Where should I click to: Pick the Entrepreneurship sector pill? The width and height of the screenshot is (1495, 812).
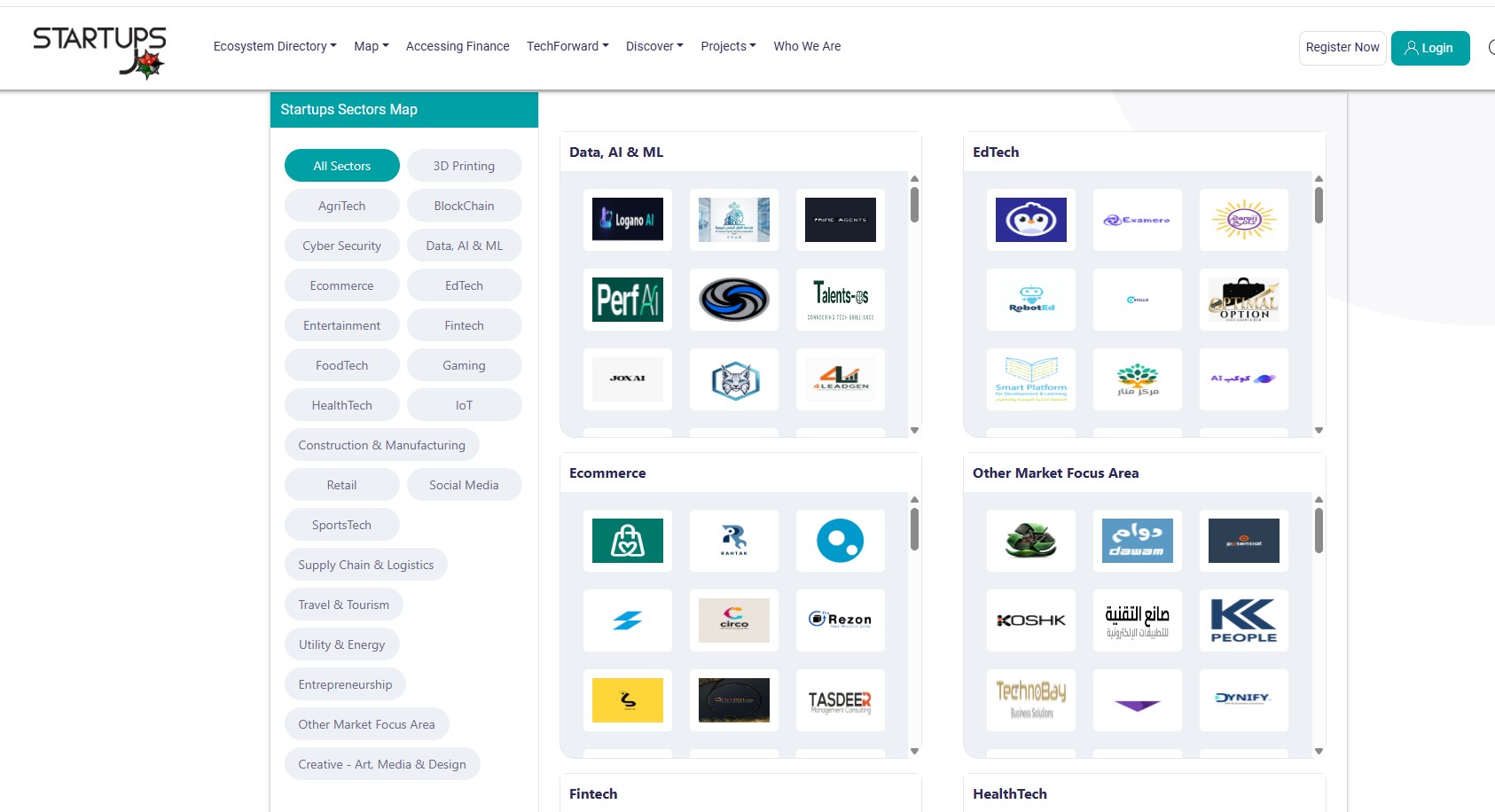[x=345, y=684]
